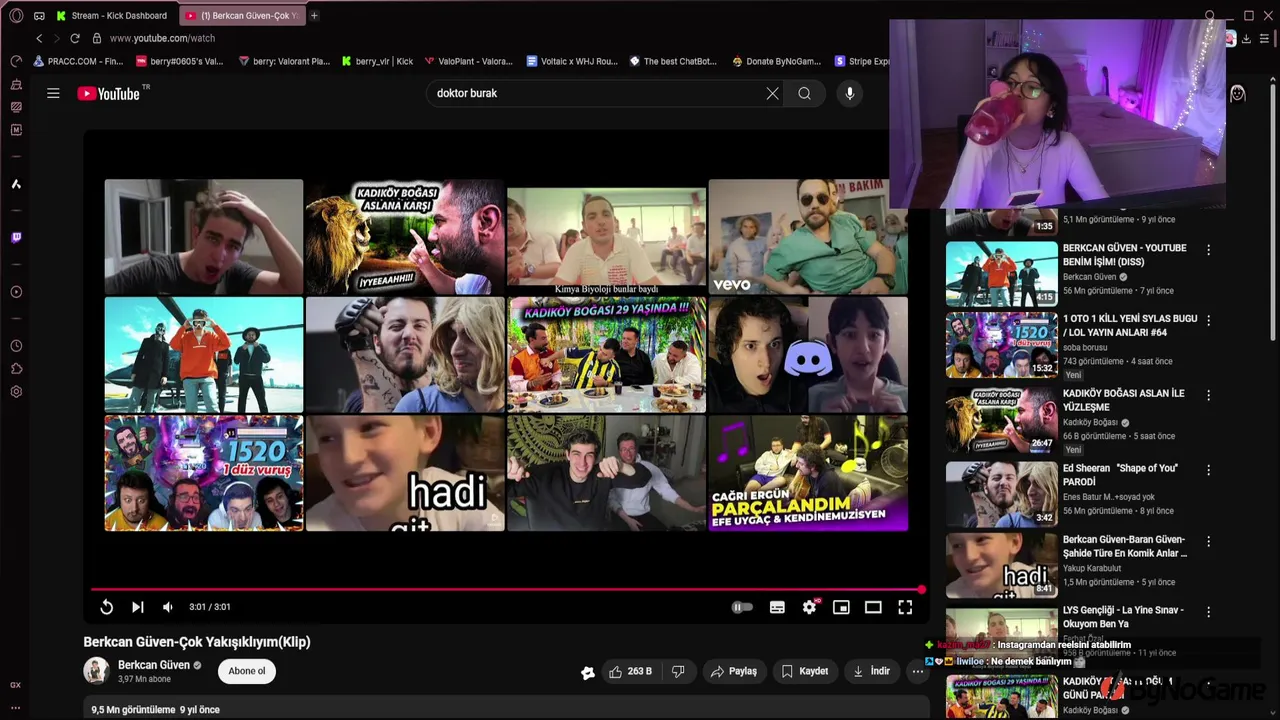Open options for LYS Gençliği video
Screen dimensions: 1280x720
(1208, 612)
